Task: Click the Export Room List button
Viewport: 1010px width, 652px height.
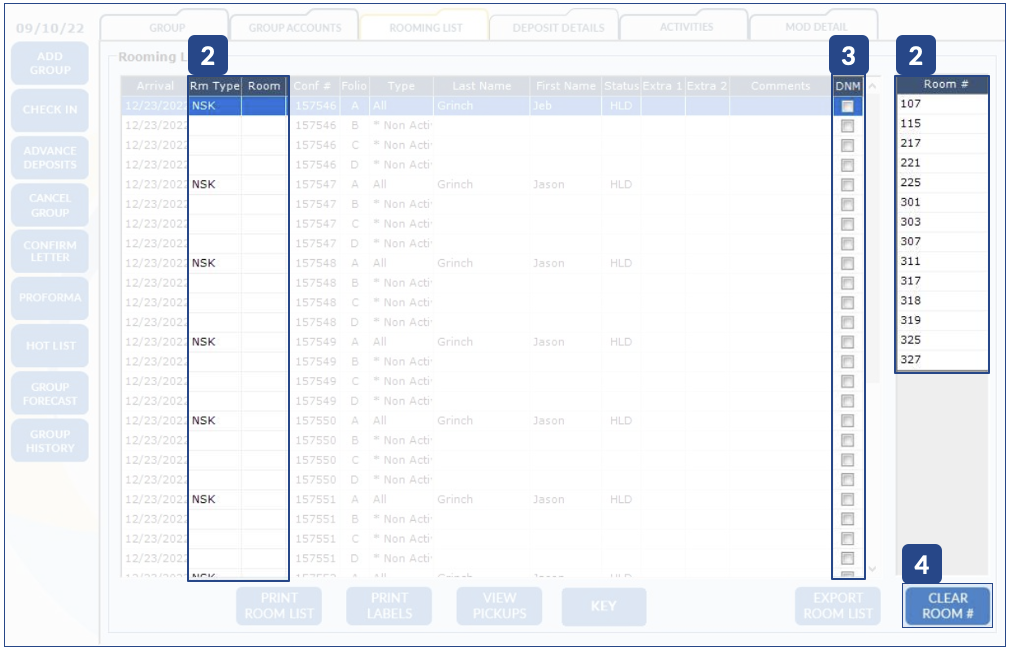Action: coord(838,606)
